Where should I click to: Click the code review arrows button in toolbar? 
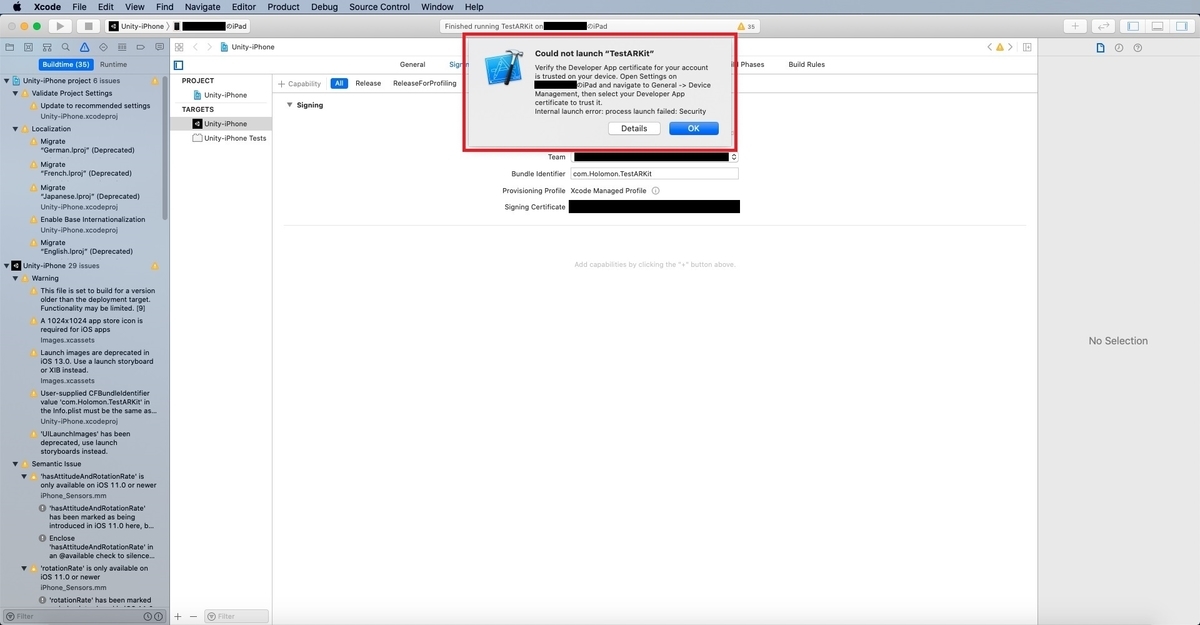point(1104,26)
